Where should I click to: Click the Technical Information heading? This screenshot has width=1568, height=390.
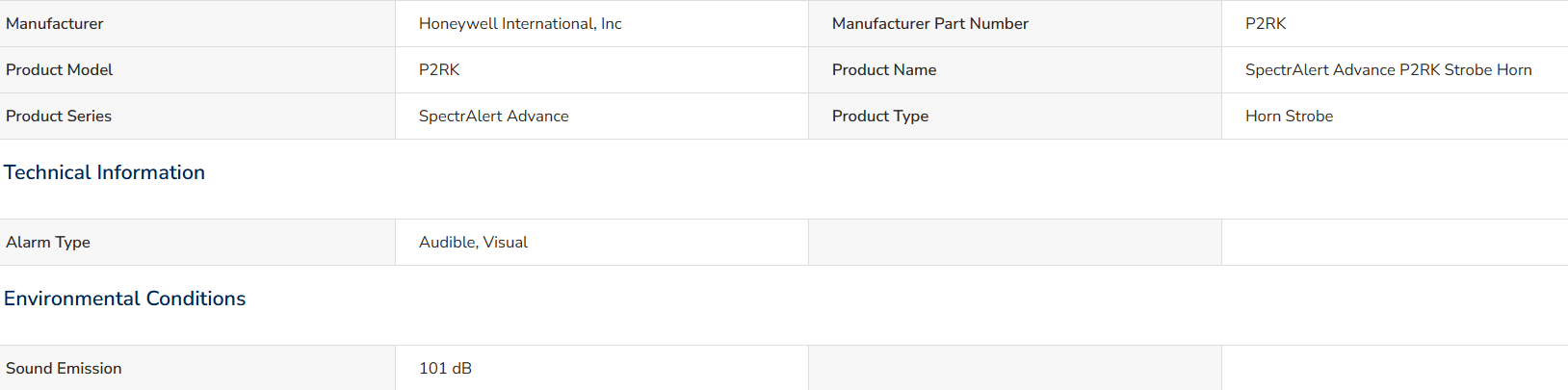(x=104, y=172)
